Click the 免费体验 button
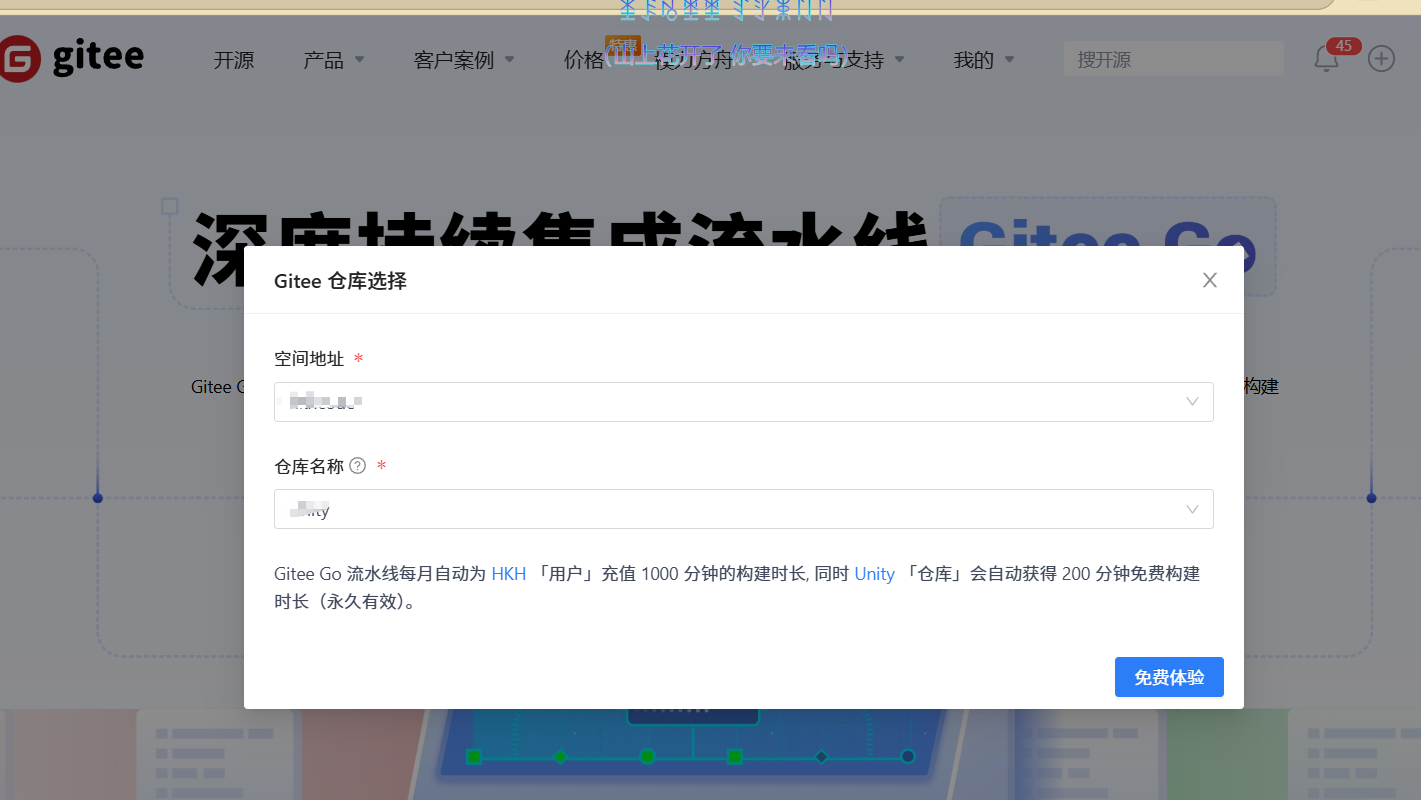The width and height of the screenshot is (1421, 800). [x=1168, y=677]
